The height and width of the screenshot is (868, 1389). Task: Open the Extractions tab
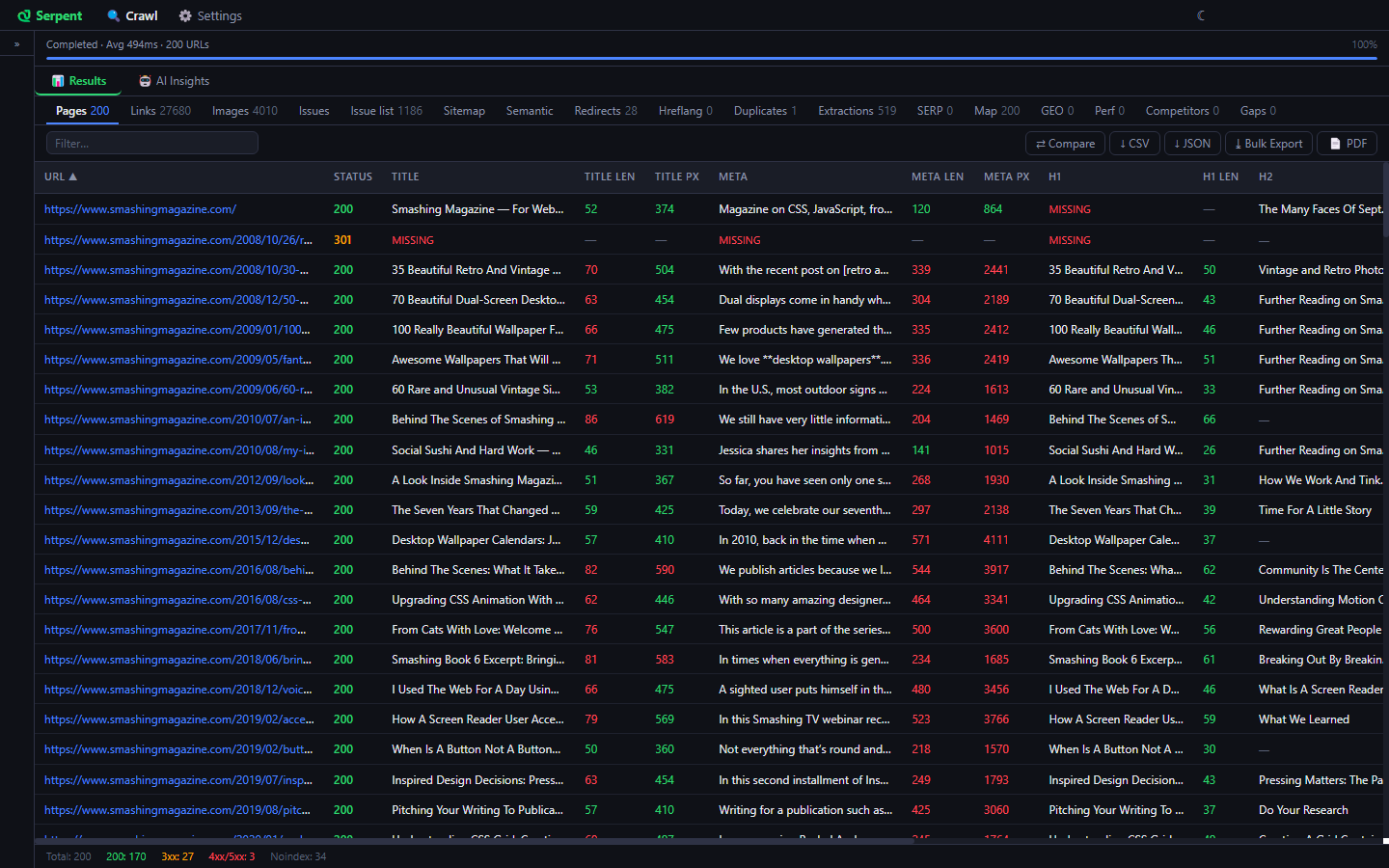point(857,111)
